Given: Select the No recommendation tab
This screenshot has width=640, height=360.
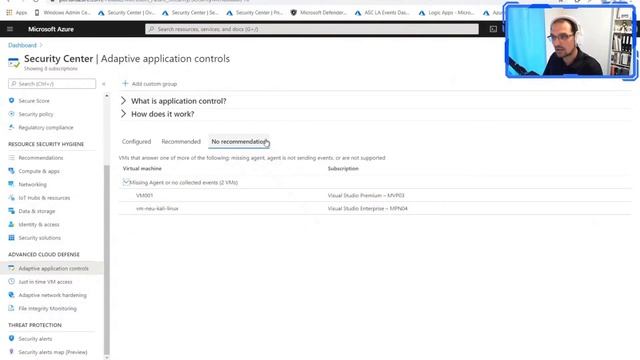Looking at the screenshot, I should [x=239, y=142].
